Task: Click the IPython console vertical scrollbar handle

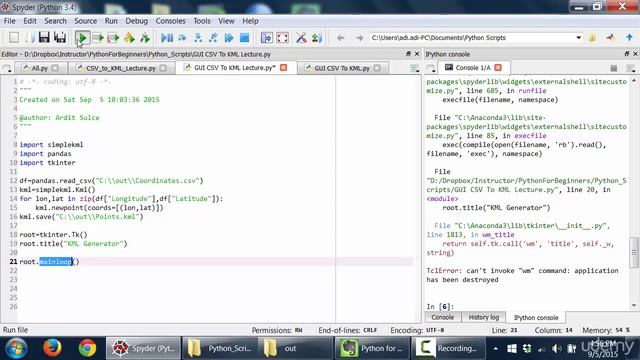Action: tap(634, 252)
